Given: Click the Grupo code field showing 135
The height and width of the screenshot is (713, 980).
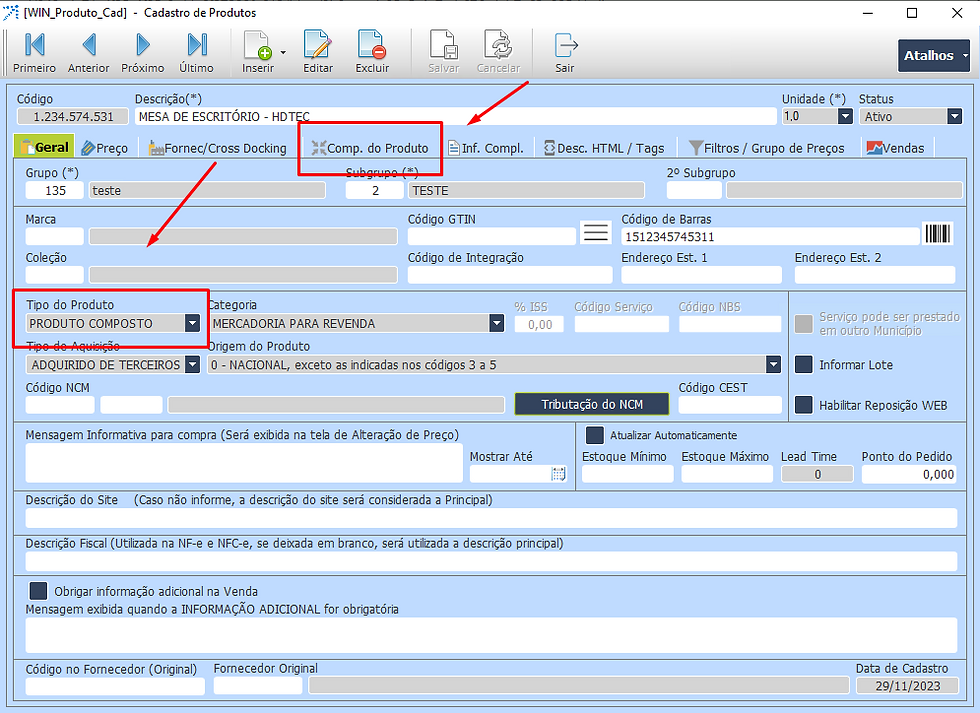Looking at the screenshot, I should click(x=54, y=190).
